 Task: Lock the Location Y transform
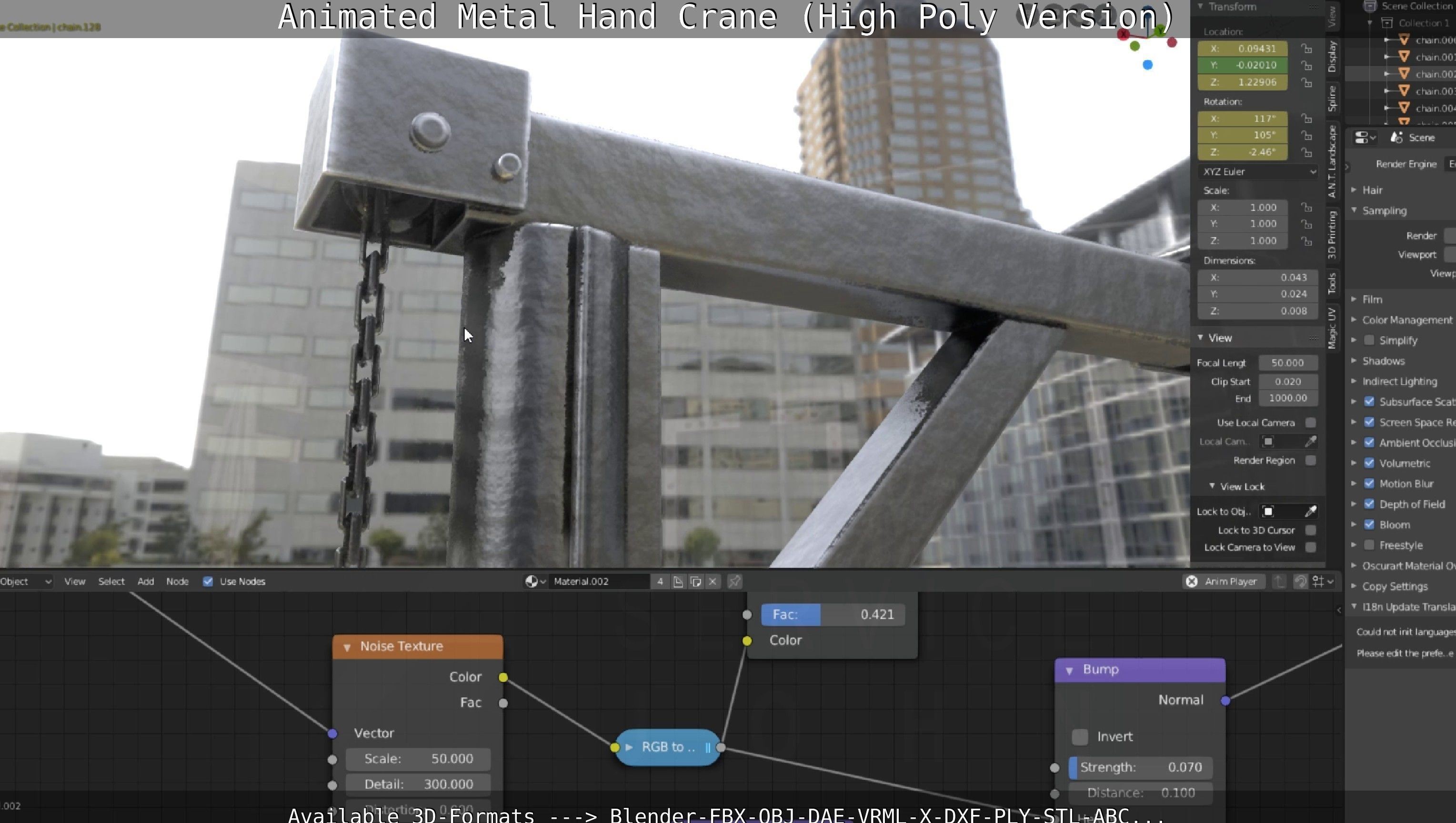[1306, 66]
